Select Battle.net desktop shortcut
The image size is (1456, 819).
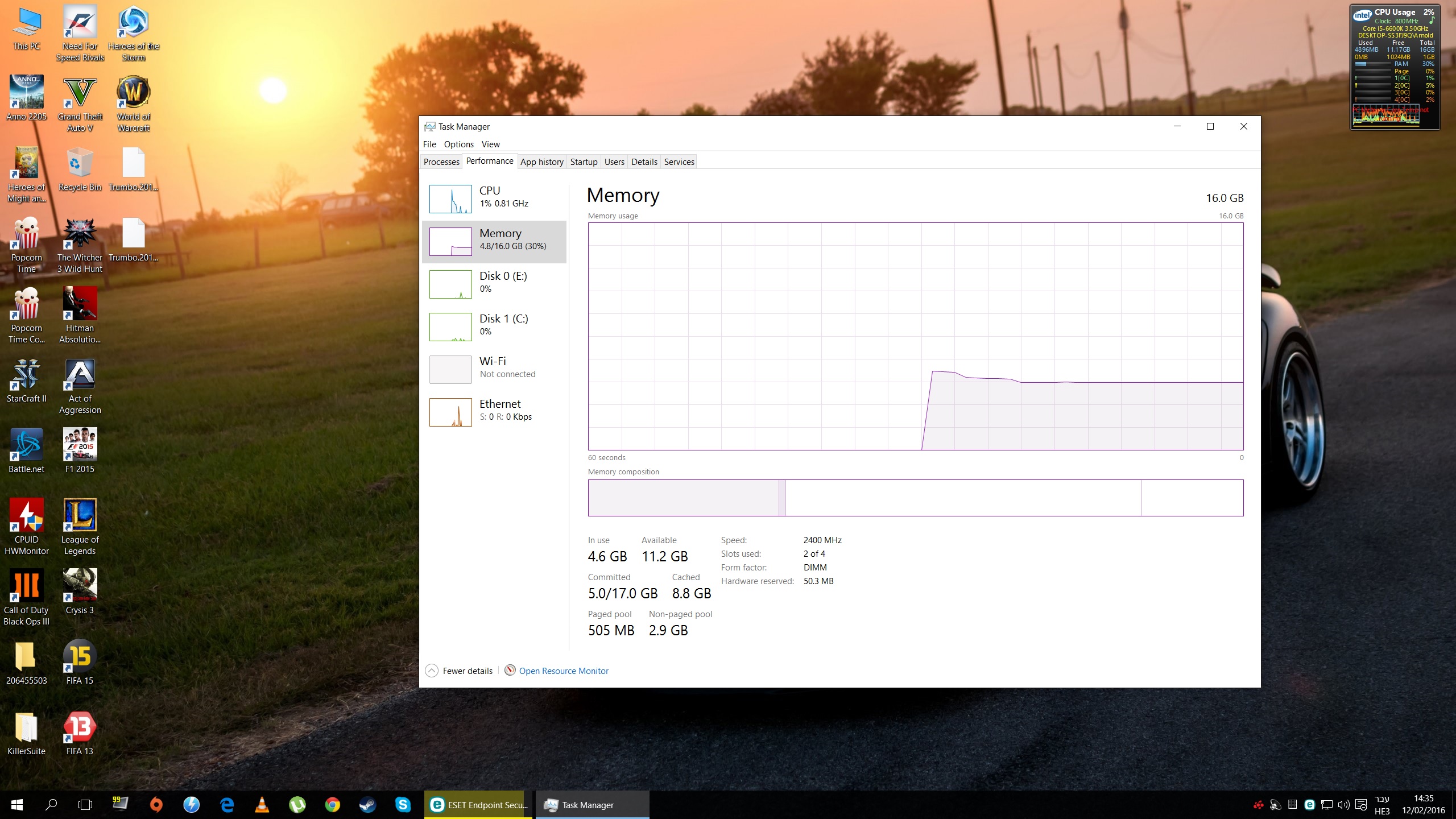[x=27, y=452]
